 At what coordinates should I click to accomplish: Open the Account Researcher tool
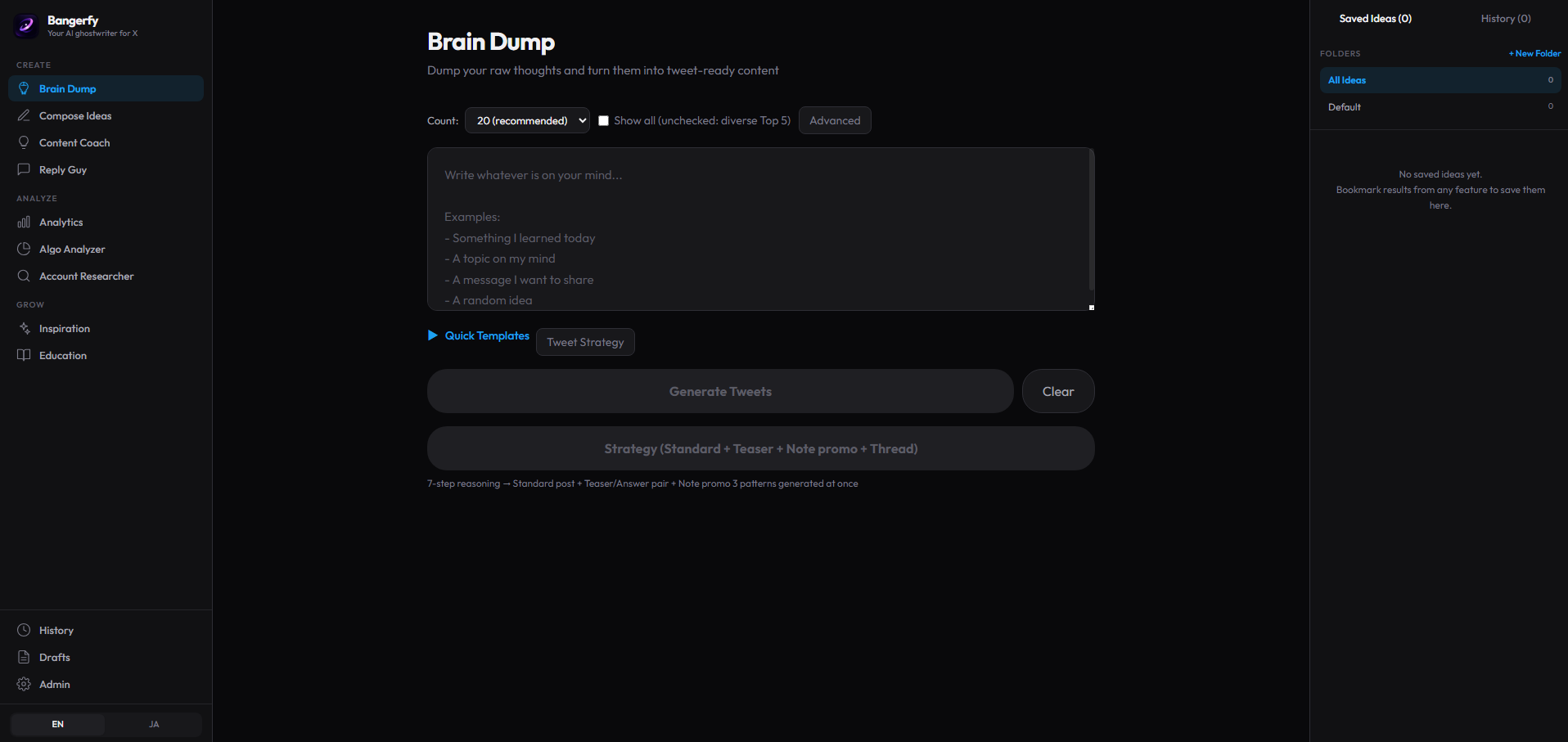[x=85, y=276]
